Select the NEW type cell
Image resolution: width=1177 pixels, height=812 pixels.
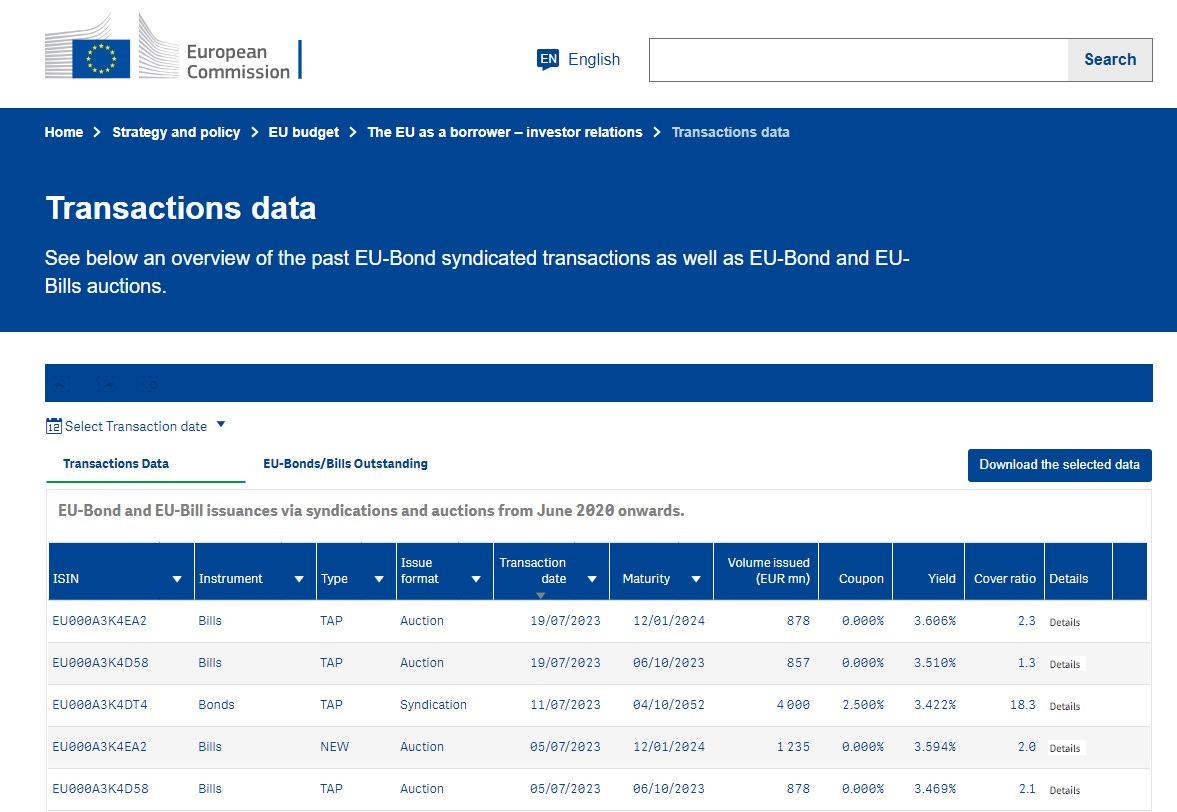[x=335, y=747]
